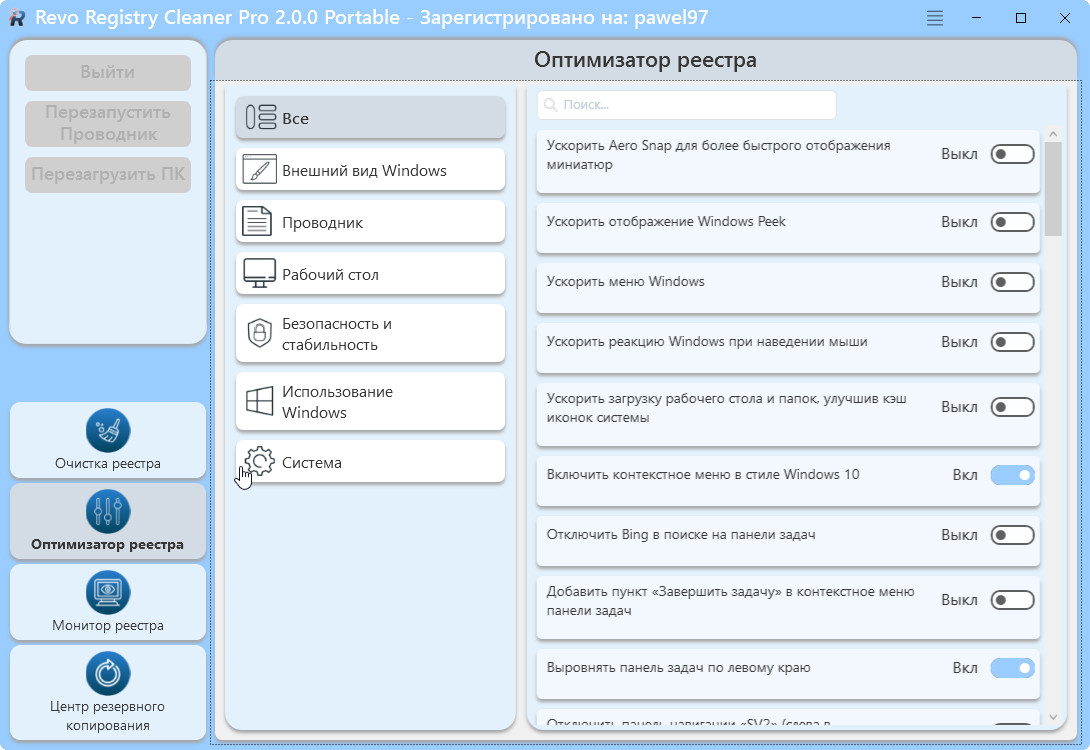This screenshot has width=1090, height=750.
Task: Click the Registry Optimizer sliders icon
Action: click(108, 511)
